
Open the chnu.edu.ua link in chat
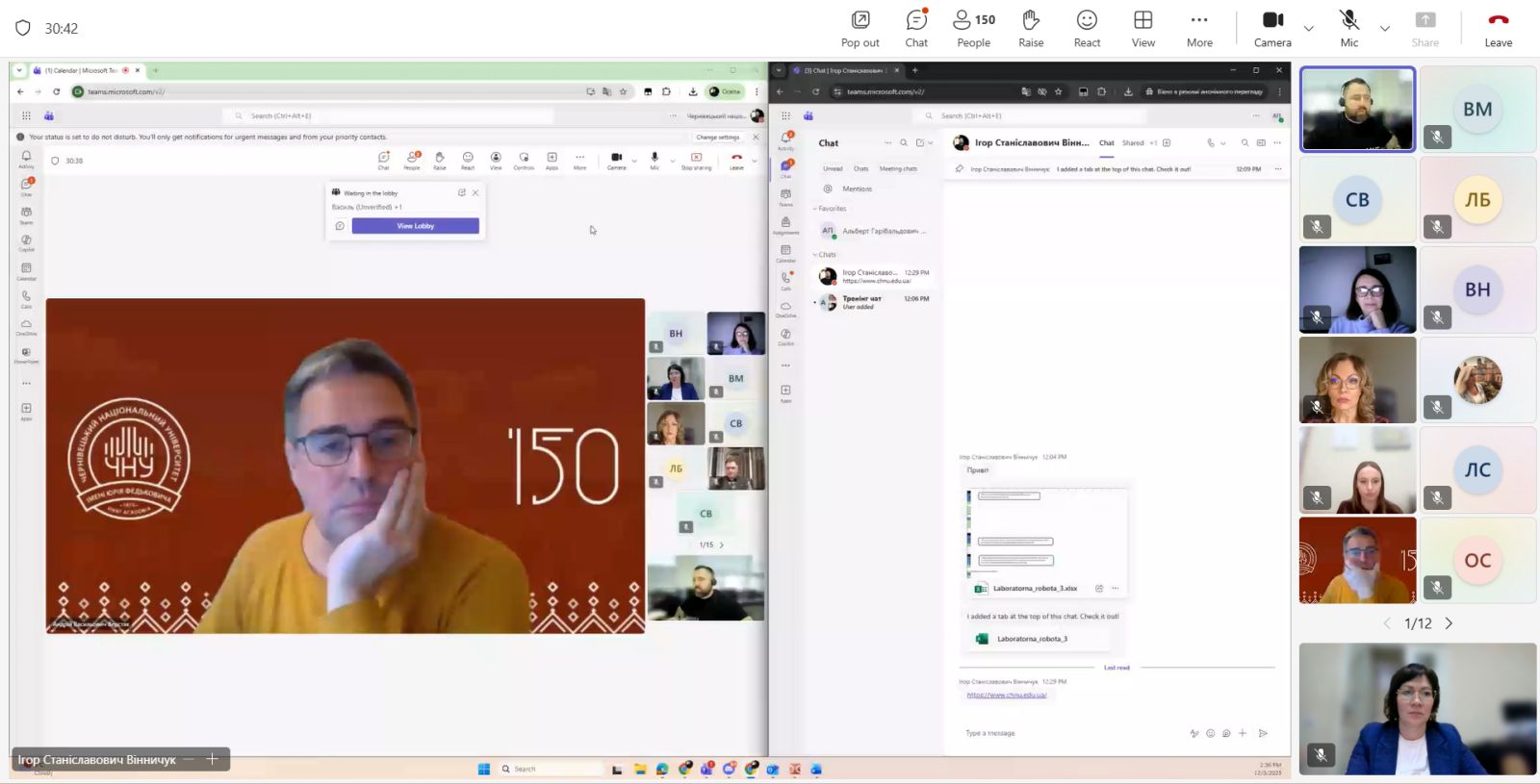(1006, 695)
